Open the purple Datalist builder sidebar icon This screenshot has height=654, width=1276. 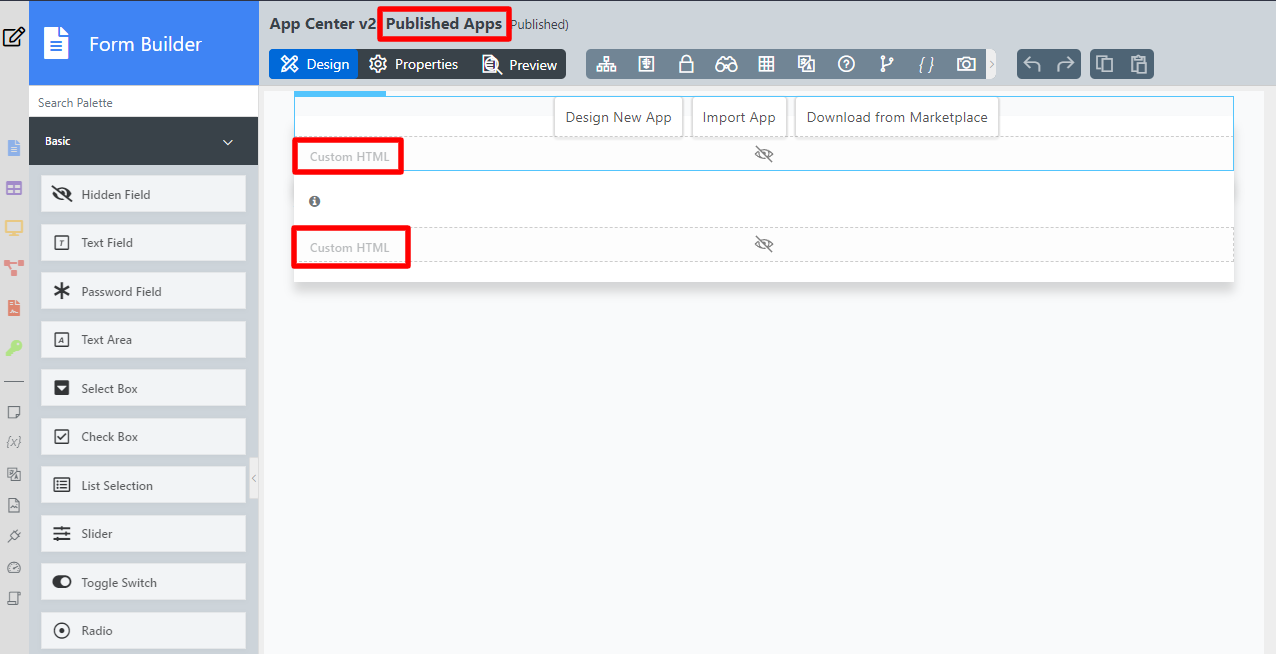(x=14, y=188)
